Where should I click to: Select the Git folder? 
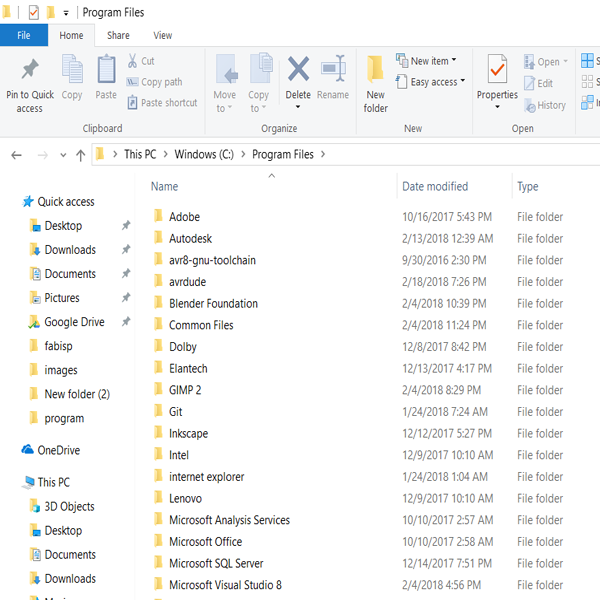click(175, 412)
